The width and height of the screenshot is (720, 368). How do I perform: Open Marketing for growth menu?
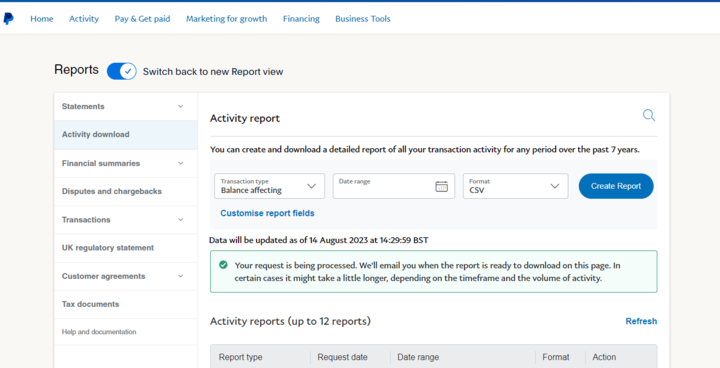coord(226,19)
